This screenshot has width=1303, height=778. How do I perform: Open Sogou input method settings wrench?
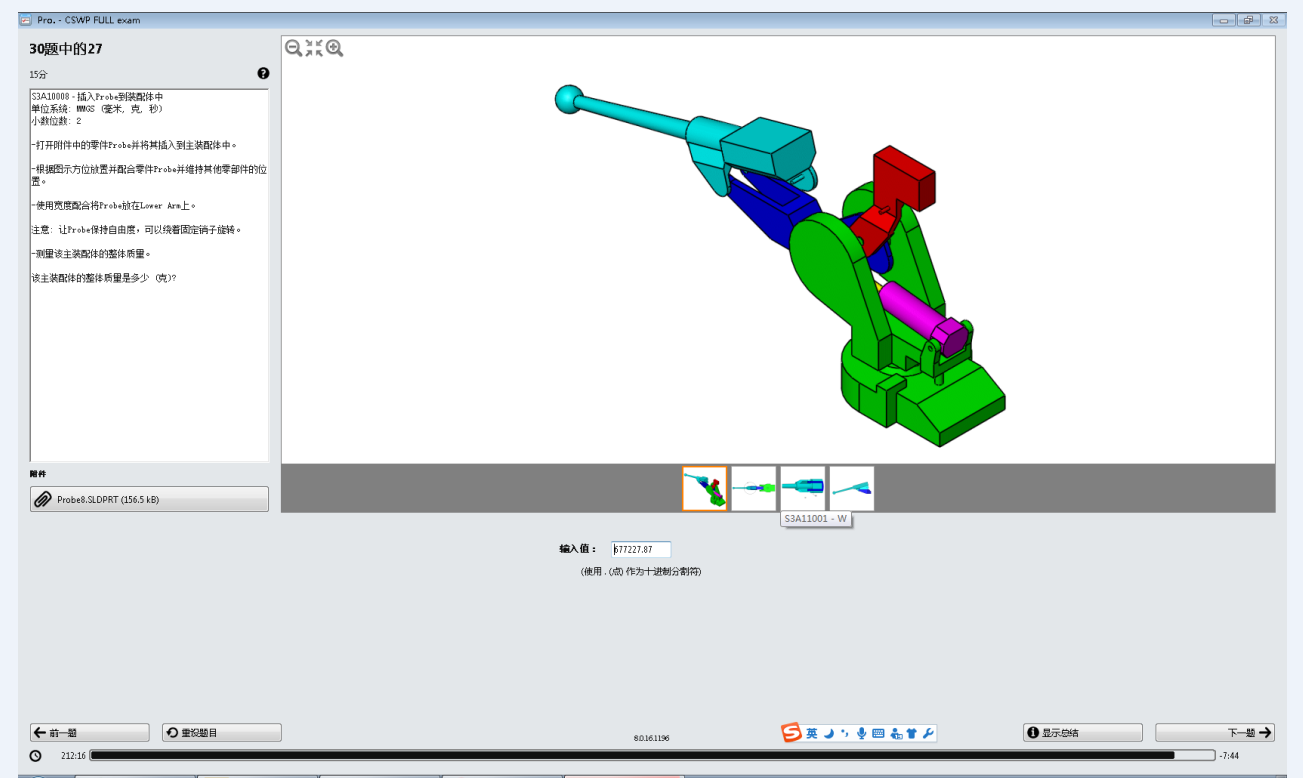[x=928, y=733]
